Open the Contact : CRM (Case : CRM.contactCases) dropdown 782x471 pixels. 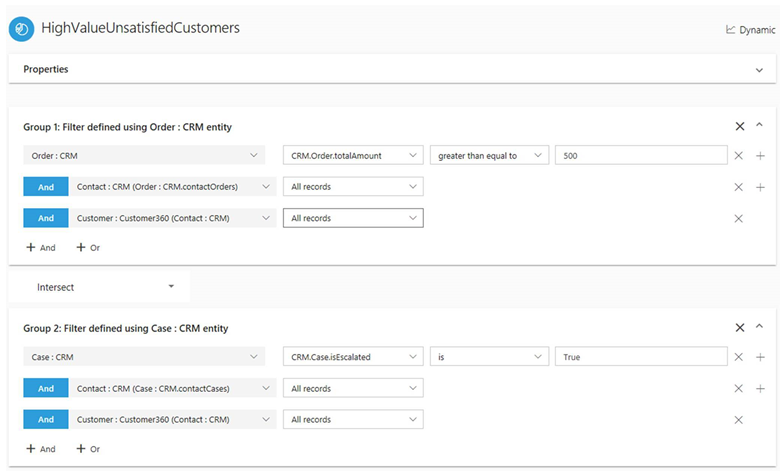pos(173,388)
